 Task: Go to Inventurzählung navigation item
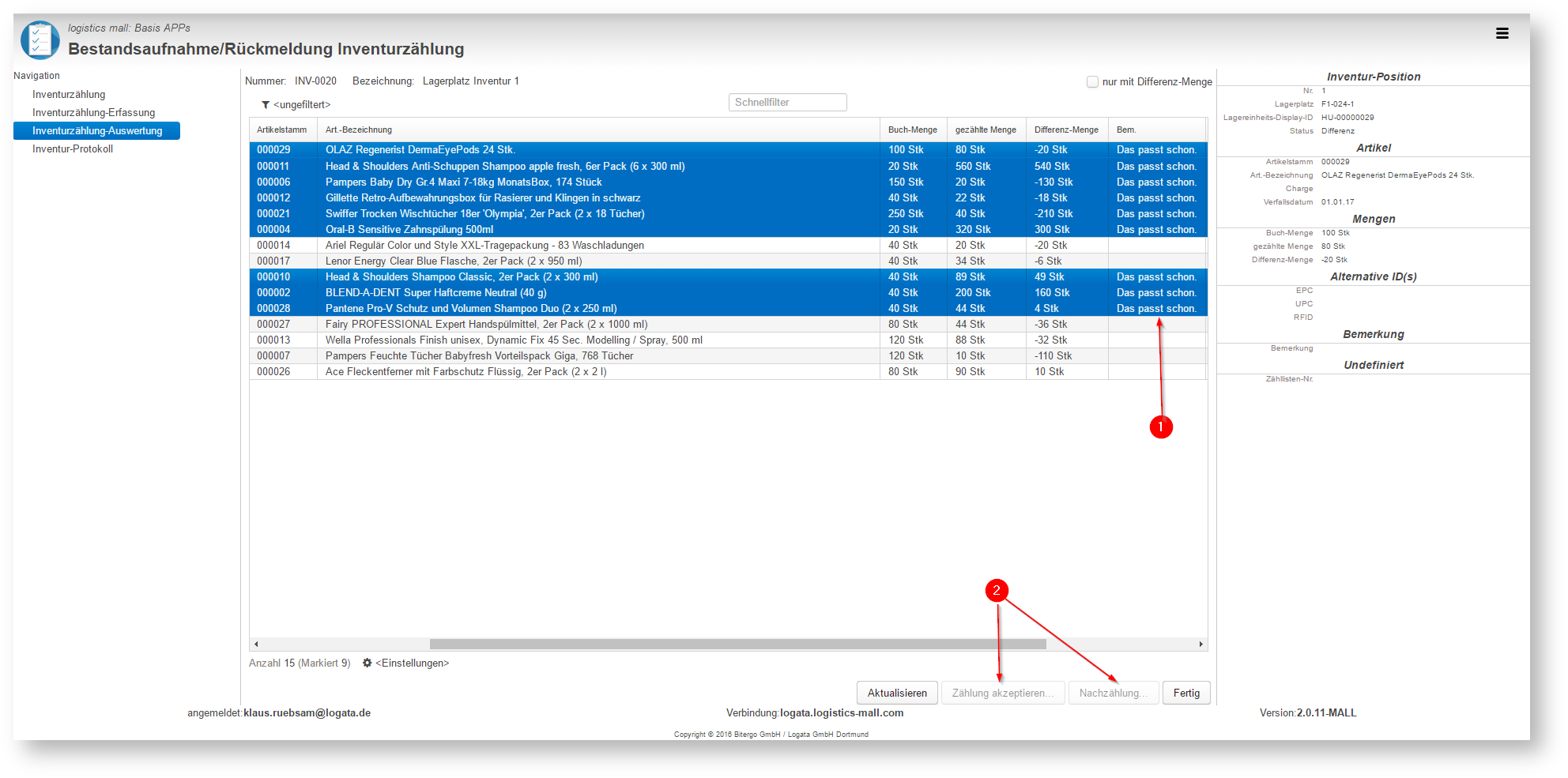point(69,94)
